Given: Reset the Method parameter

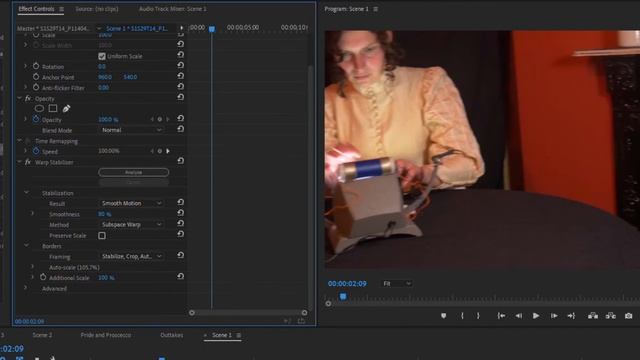Looking at the screenshot, I should click(x=180, y=224).
